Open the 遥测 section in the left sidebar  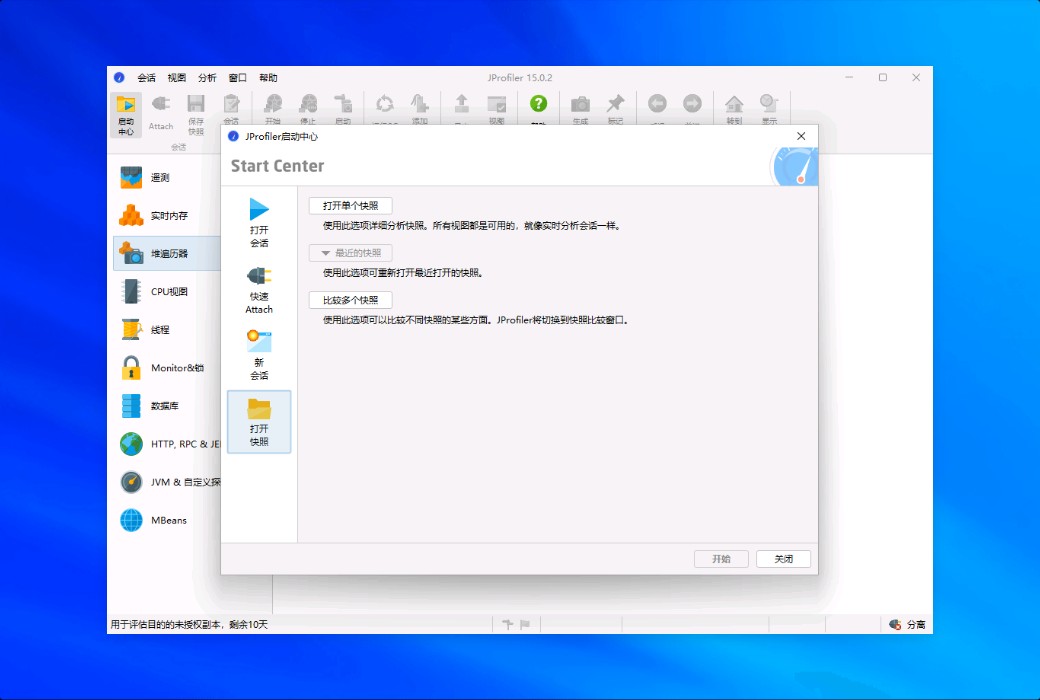(x=167, y=177)
